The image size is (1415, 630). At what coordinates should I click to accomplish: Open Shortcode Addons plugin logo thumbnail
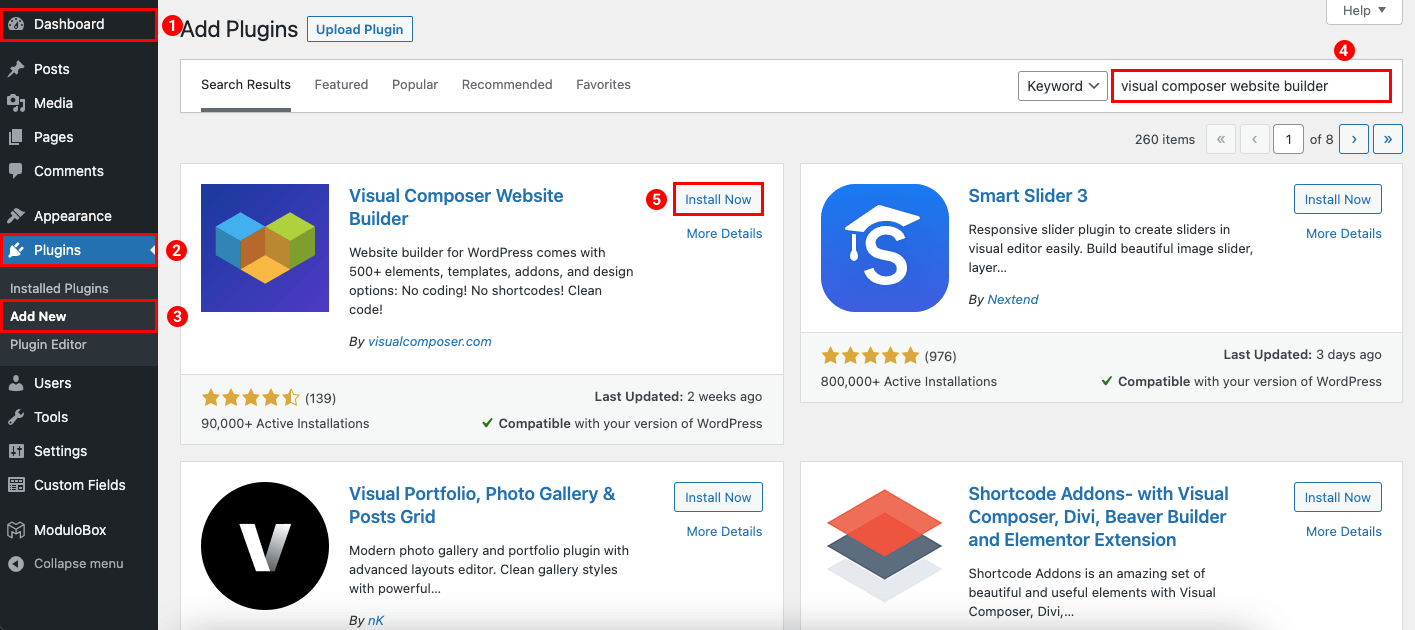click(885, 546)
